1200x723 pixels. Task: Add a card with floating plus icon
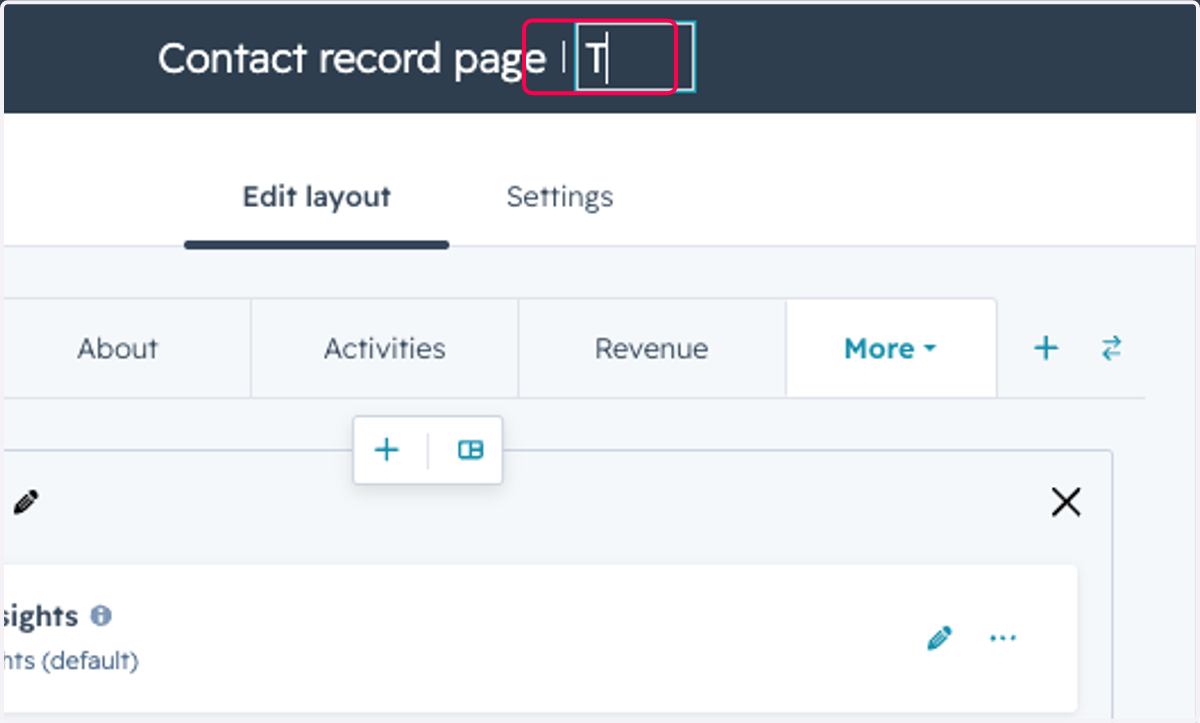[387, 450]
